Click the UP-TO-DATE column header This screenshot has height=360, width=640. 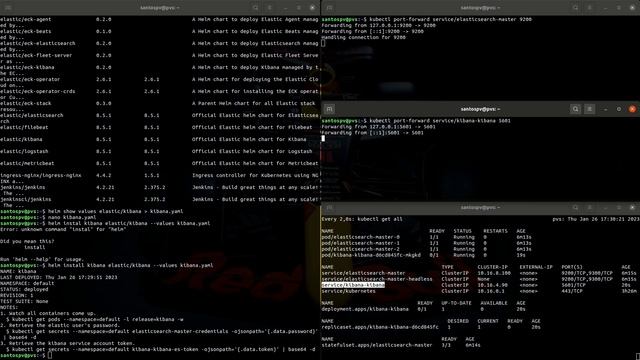click(456, 303)
